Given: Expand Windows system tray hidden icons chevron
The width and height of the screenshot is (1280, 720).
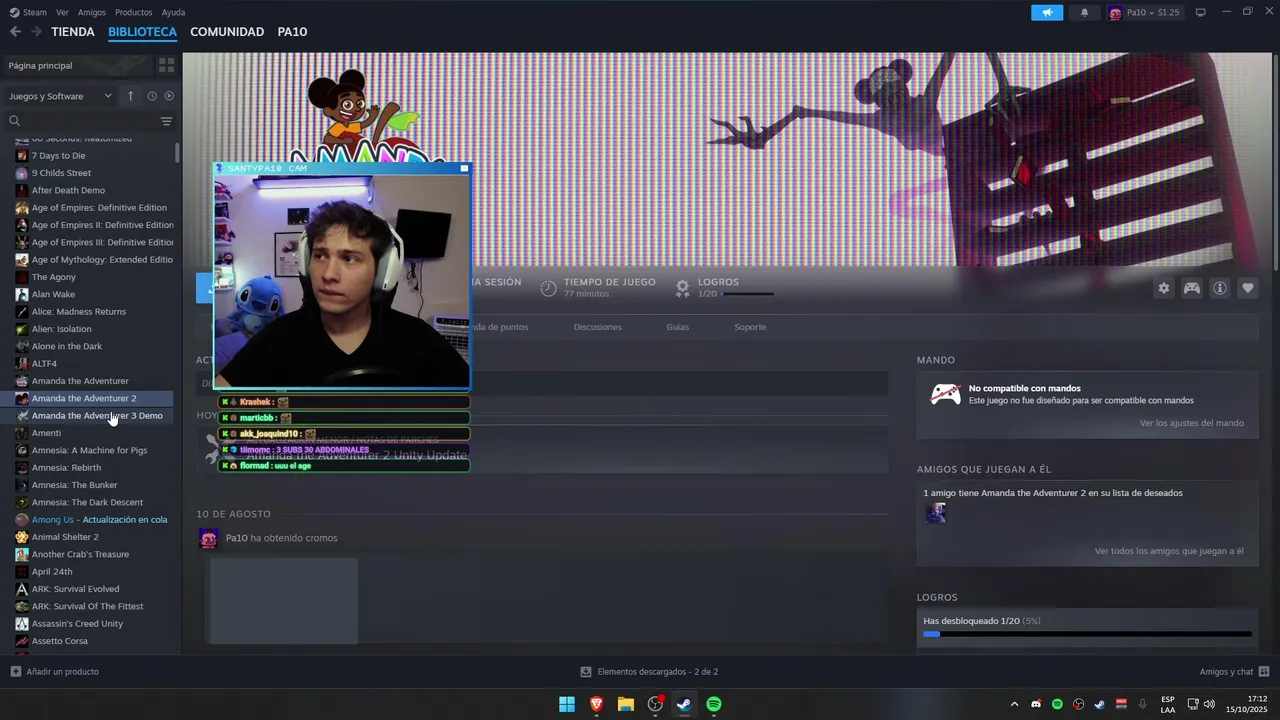Looking at the screenshot, I should tap(1014, 704).
